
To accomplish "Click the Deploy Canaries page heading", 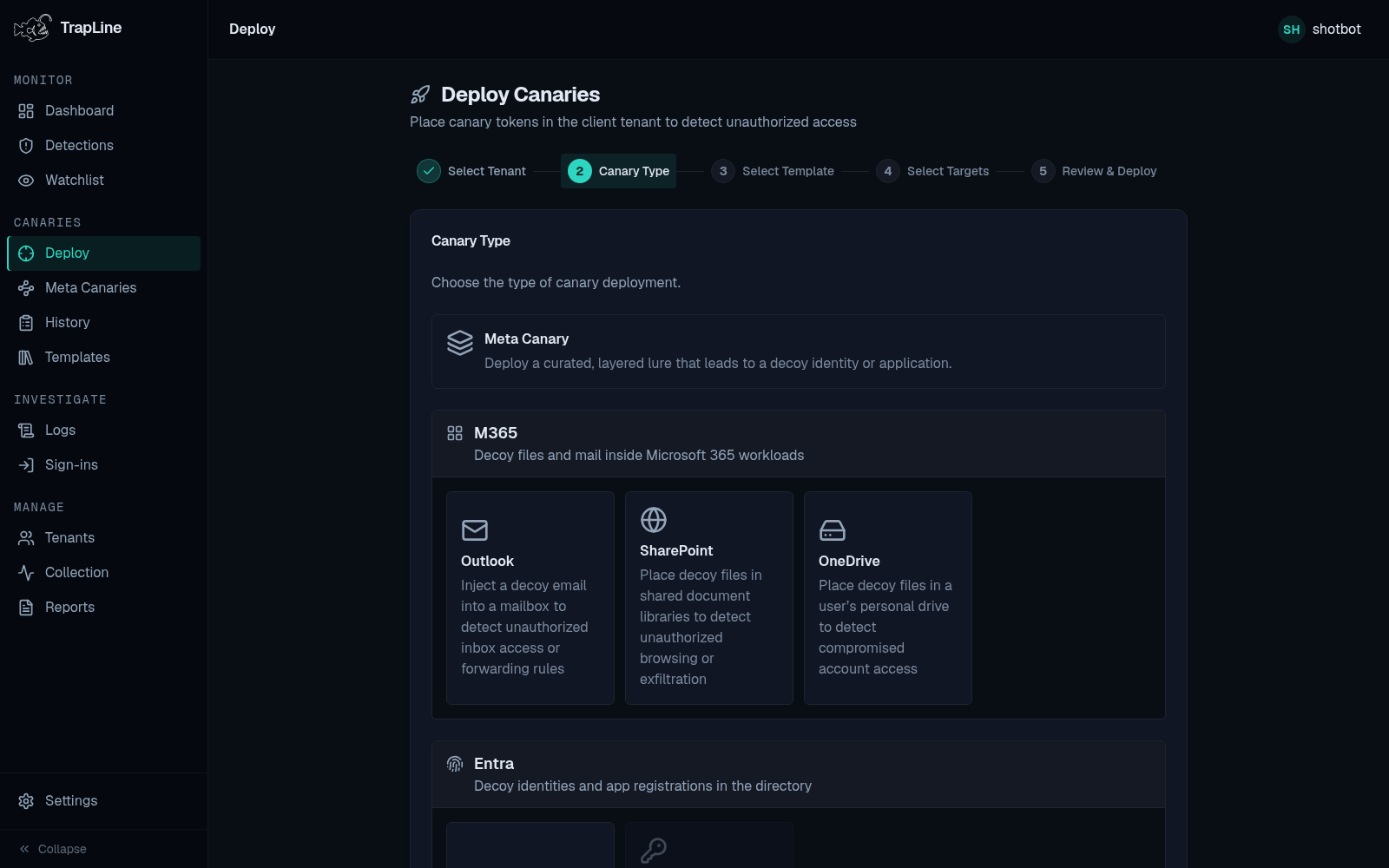I will tap(520, 95).
